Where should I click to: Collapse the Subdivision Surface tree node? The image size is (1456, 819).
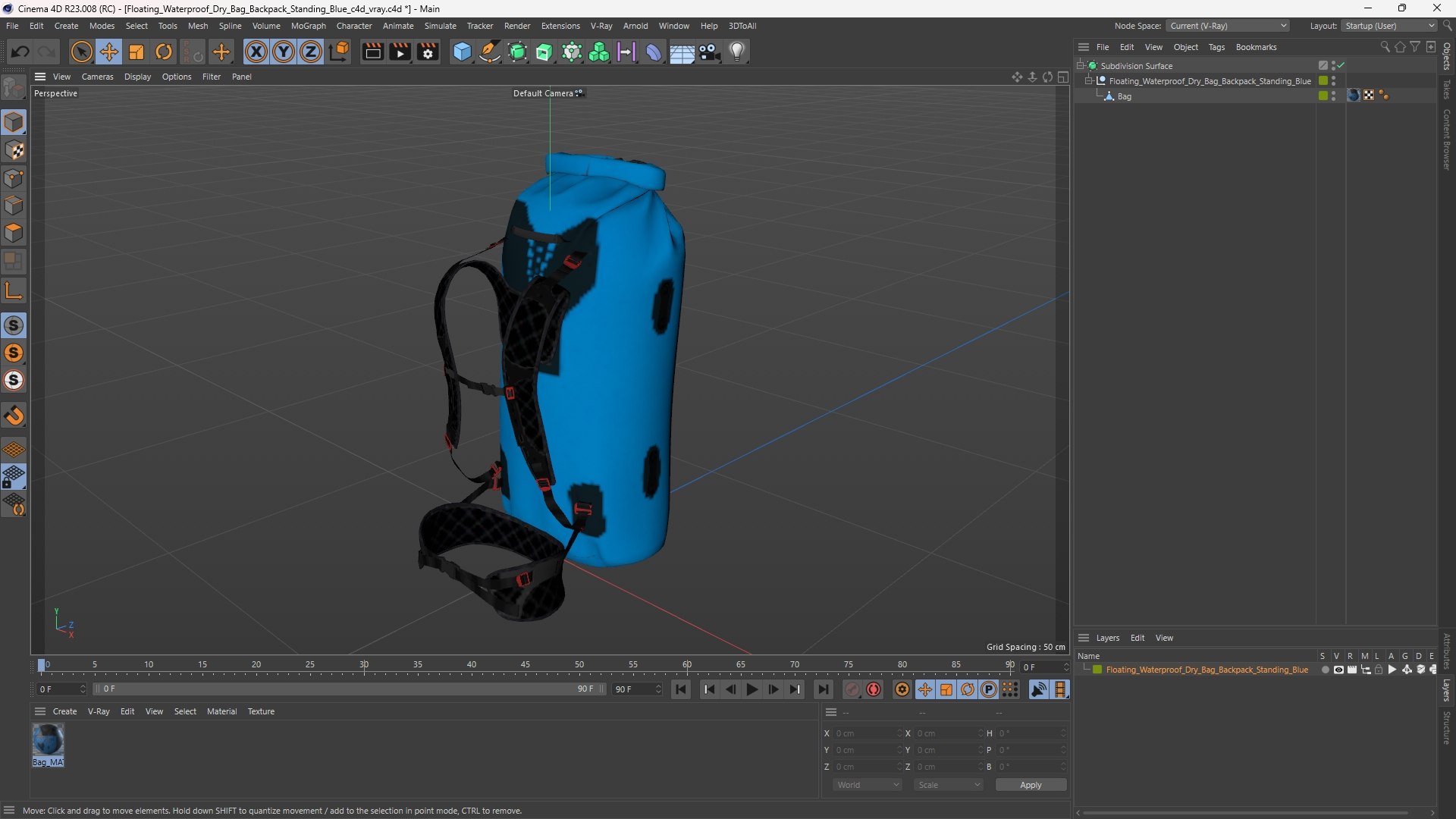tap(1080, 65)
